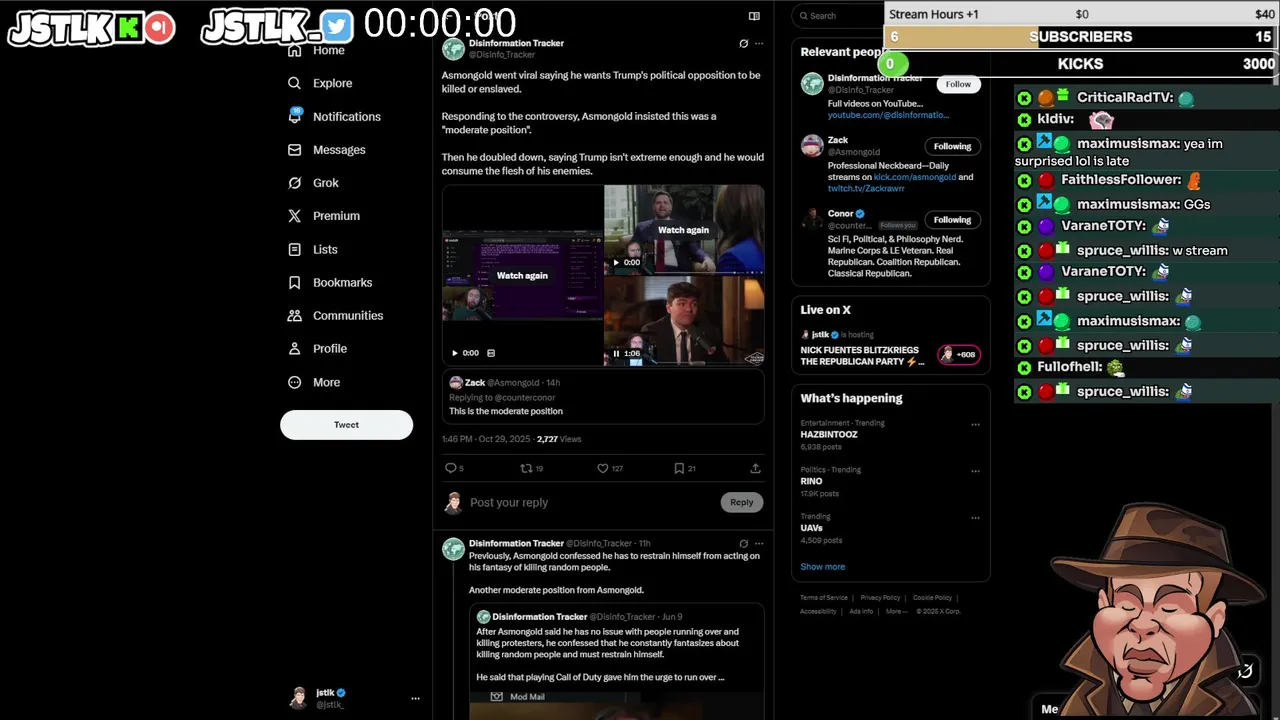1280x720 pixels.
Task: Click the Grok icon on main post header
Action: 743,44
